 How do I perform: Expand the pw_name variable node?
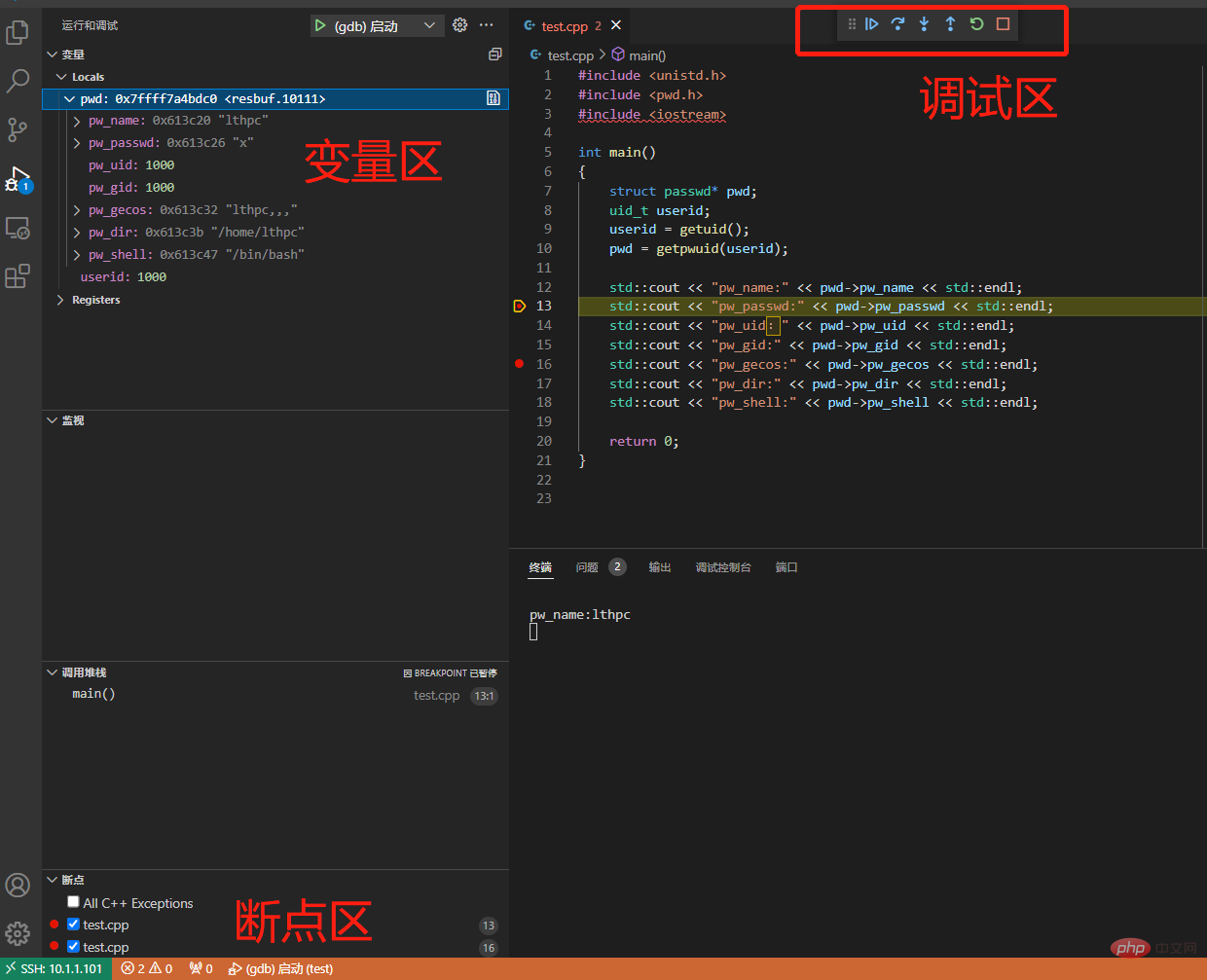[x=77, y=121]
